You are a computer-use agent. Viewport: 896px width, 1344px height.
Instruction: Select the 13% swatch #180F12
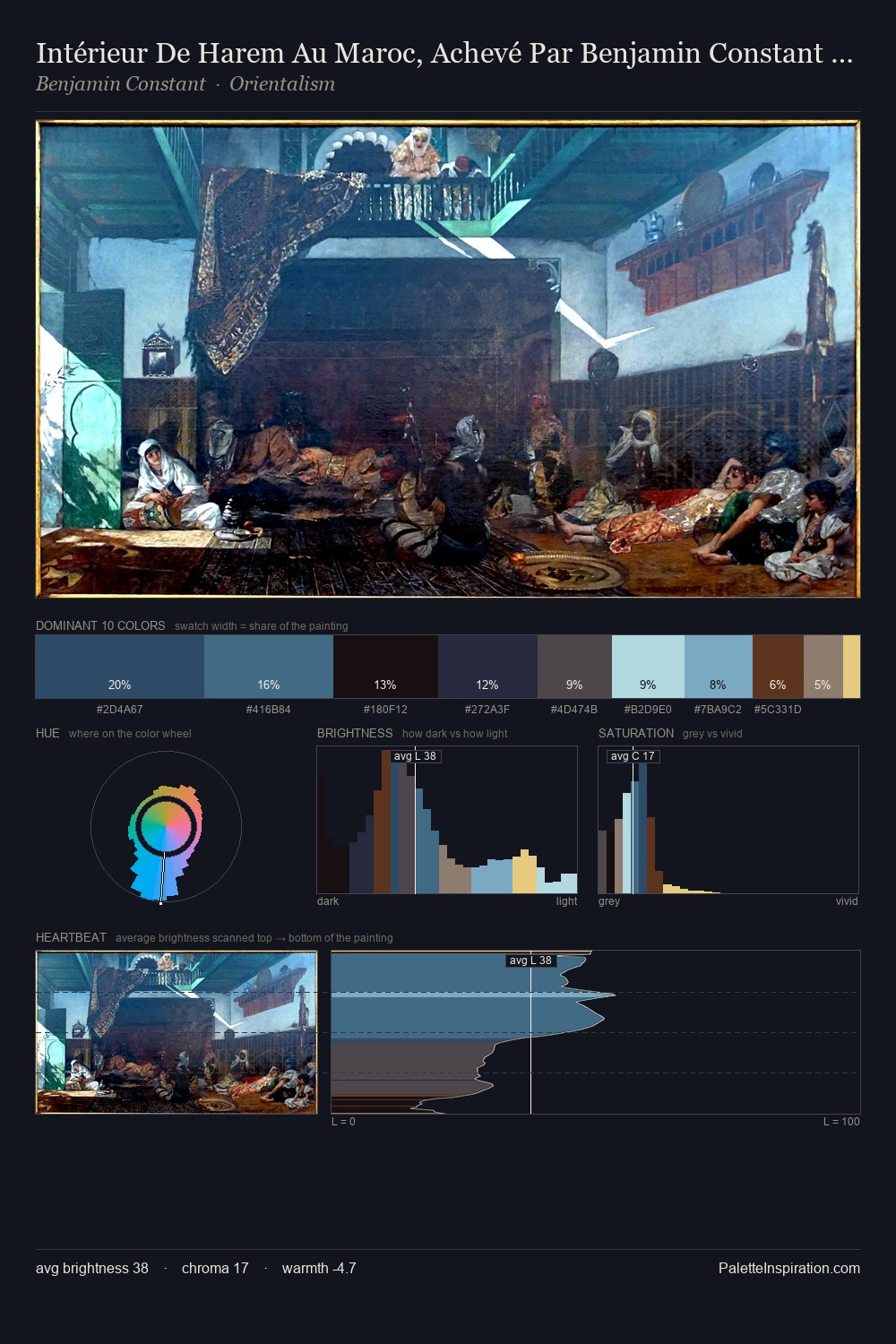(x=385, y=667)
